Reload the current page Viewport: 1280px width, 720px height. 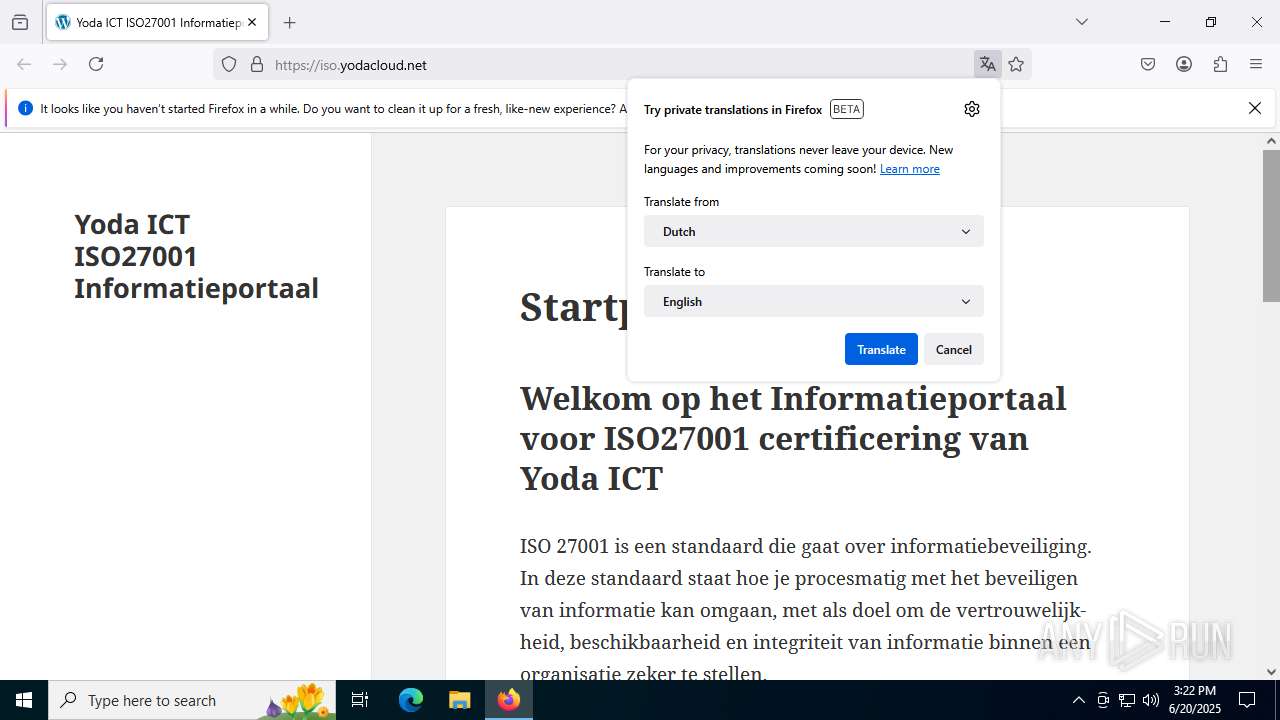coord(96,64)
